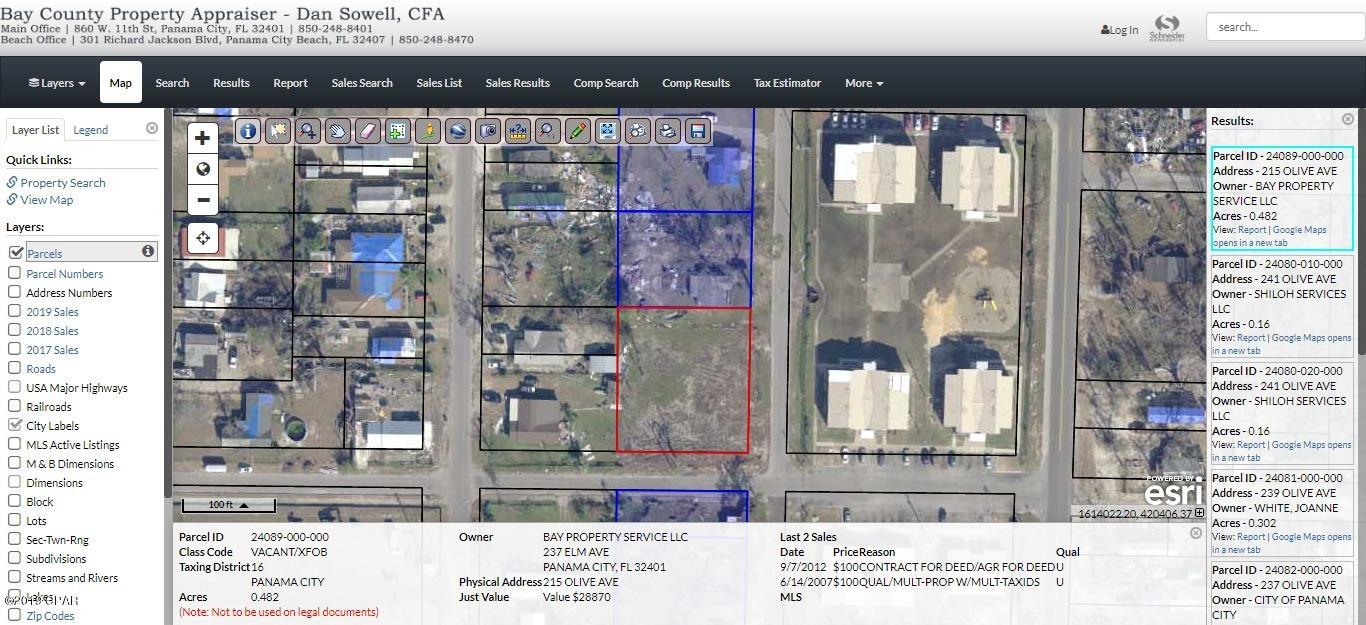
Task: Zoom out with the minus map button
Action: click(203, 199)
